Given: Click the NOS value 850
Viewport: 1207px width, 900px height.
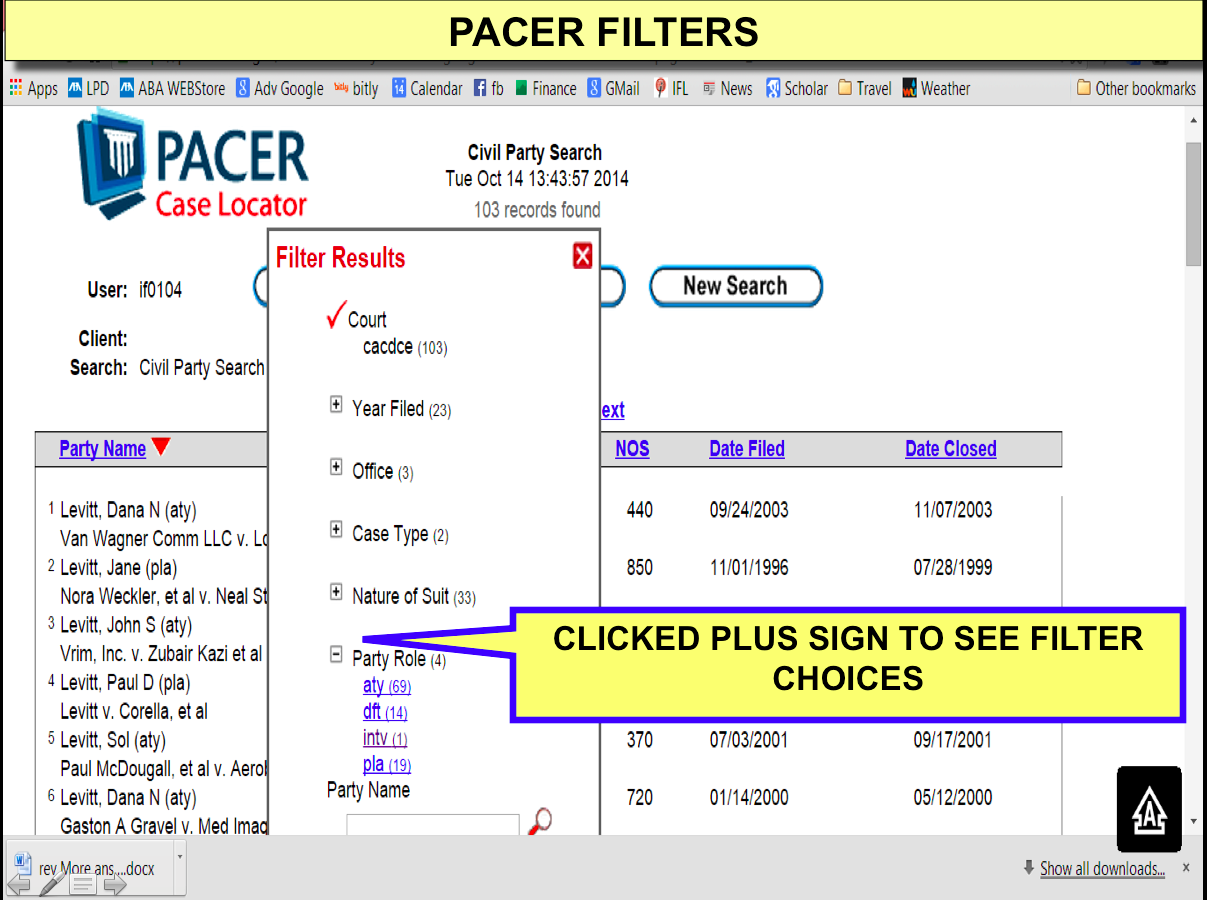Looking at the screenshot, I should (x=640, y=568).
